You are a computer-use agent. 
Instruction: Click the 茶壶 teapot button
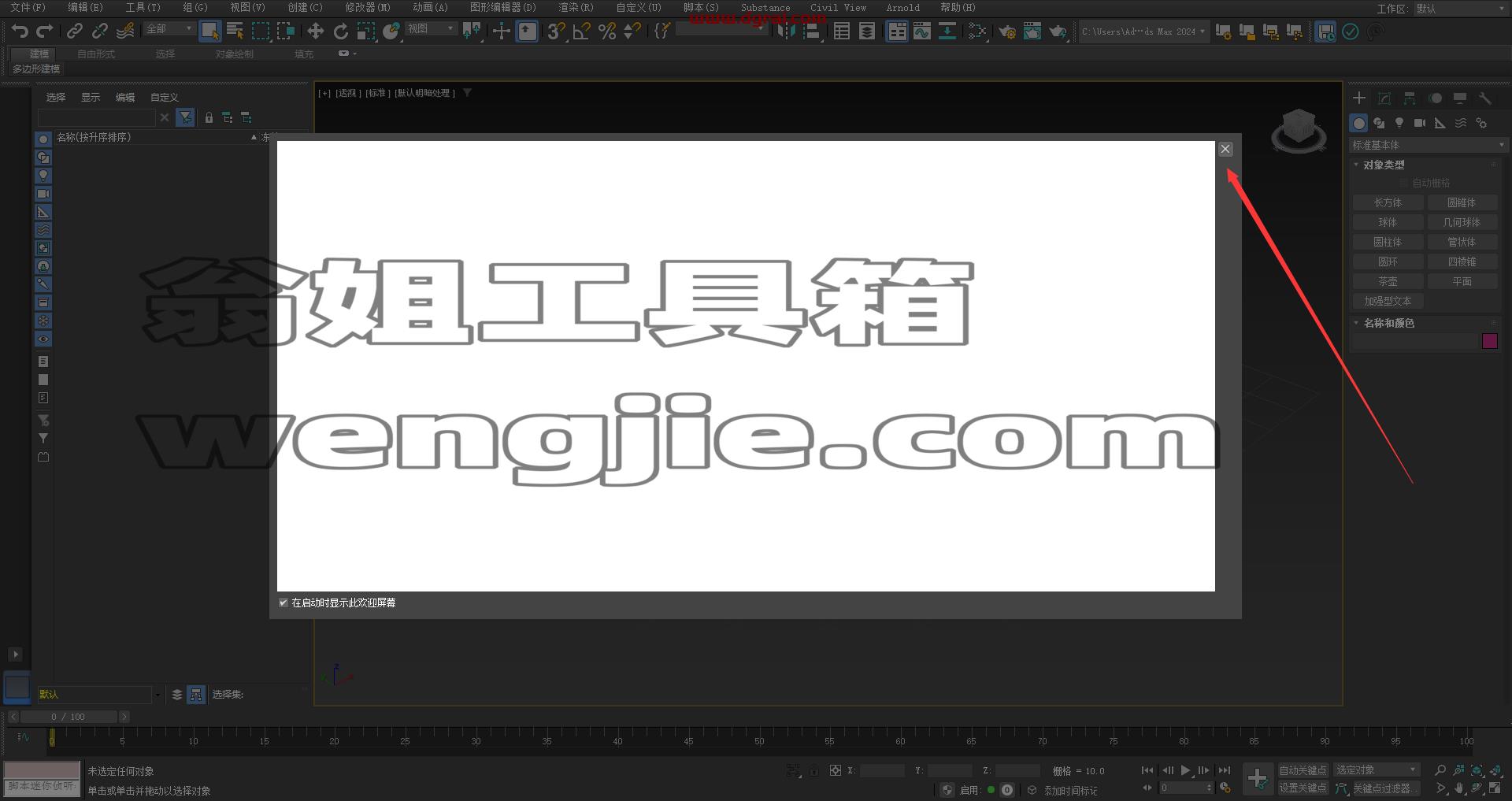tap(1388, 281)
